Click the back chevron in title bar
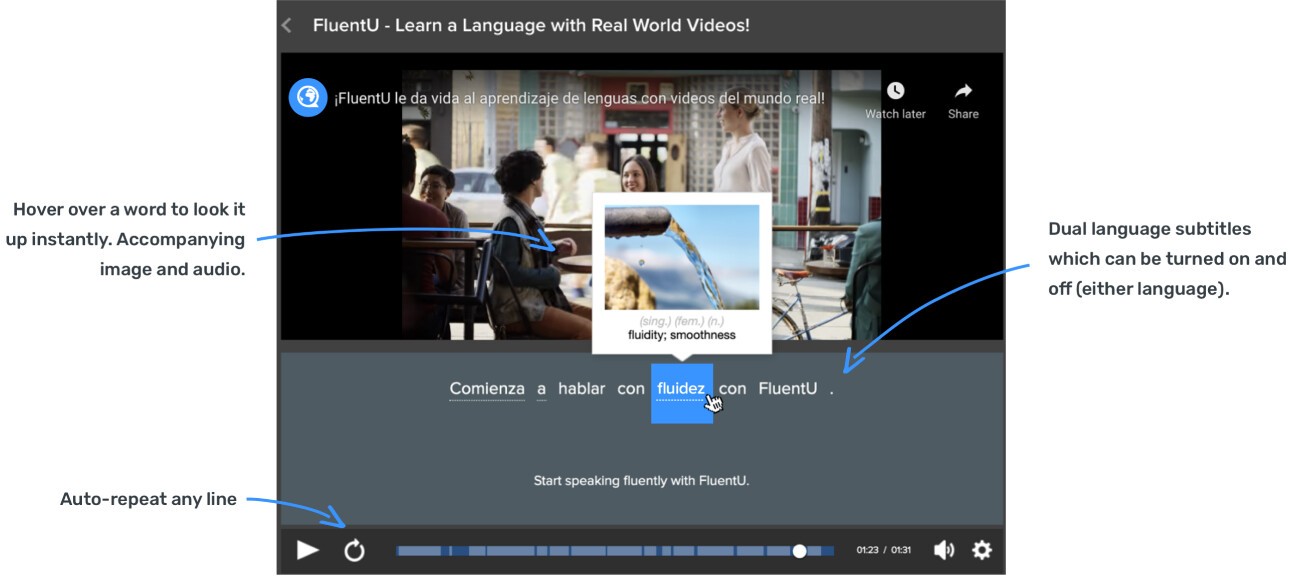Viewport: 1290px width, 577px height. pyautogui.click(x=287, y=26)
